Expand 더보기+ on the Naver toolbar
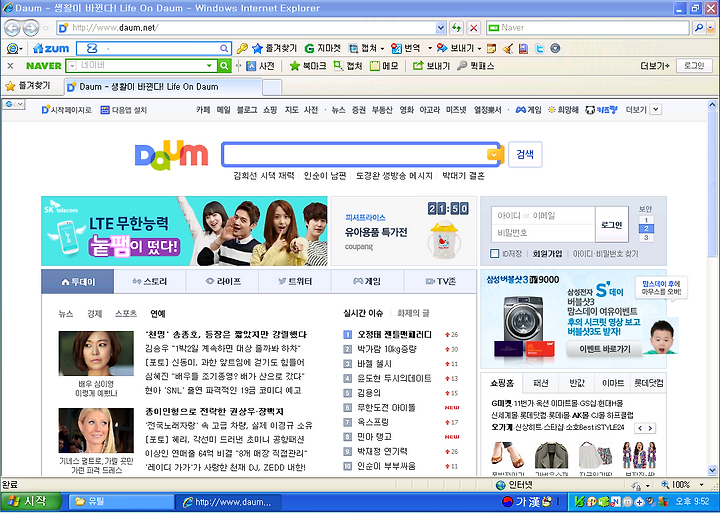 tap(655, 66)
